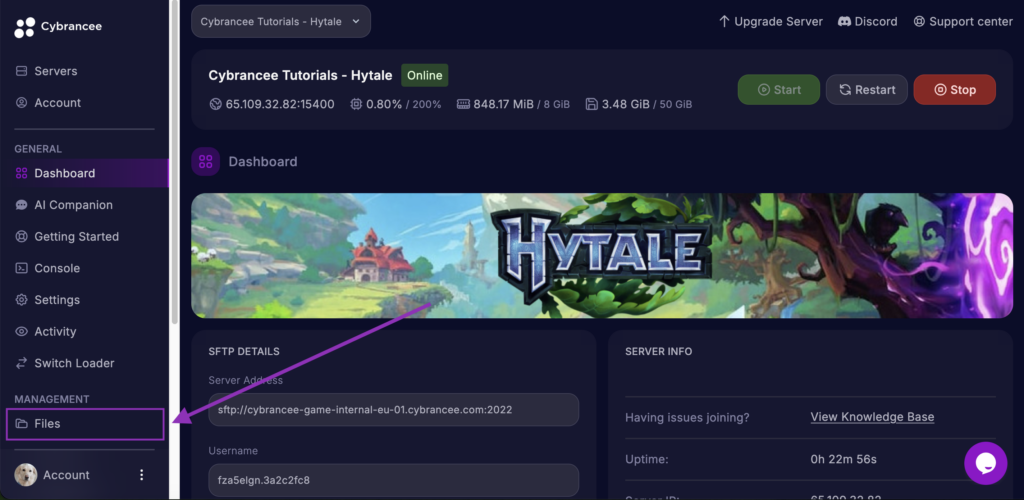Click the memory RAM icon
This screenshot has width=1024, height=500.
[x=463, y=104]
